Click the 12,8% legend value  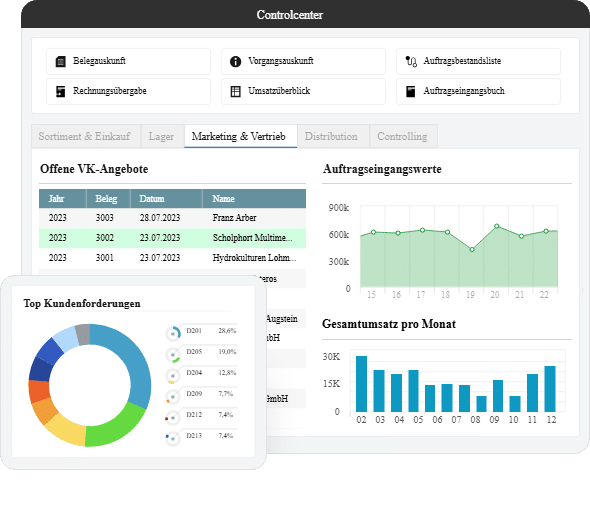tap(227, 373)
